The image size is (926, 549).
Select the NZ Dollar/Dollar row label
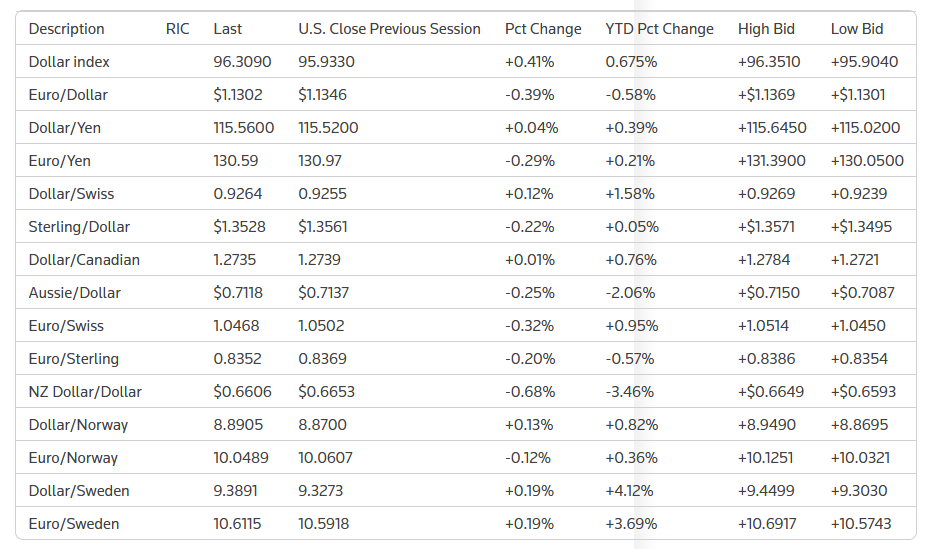pos(85,392)
